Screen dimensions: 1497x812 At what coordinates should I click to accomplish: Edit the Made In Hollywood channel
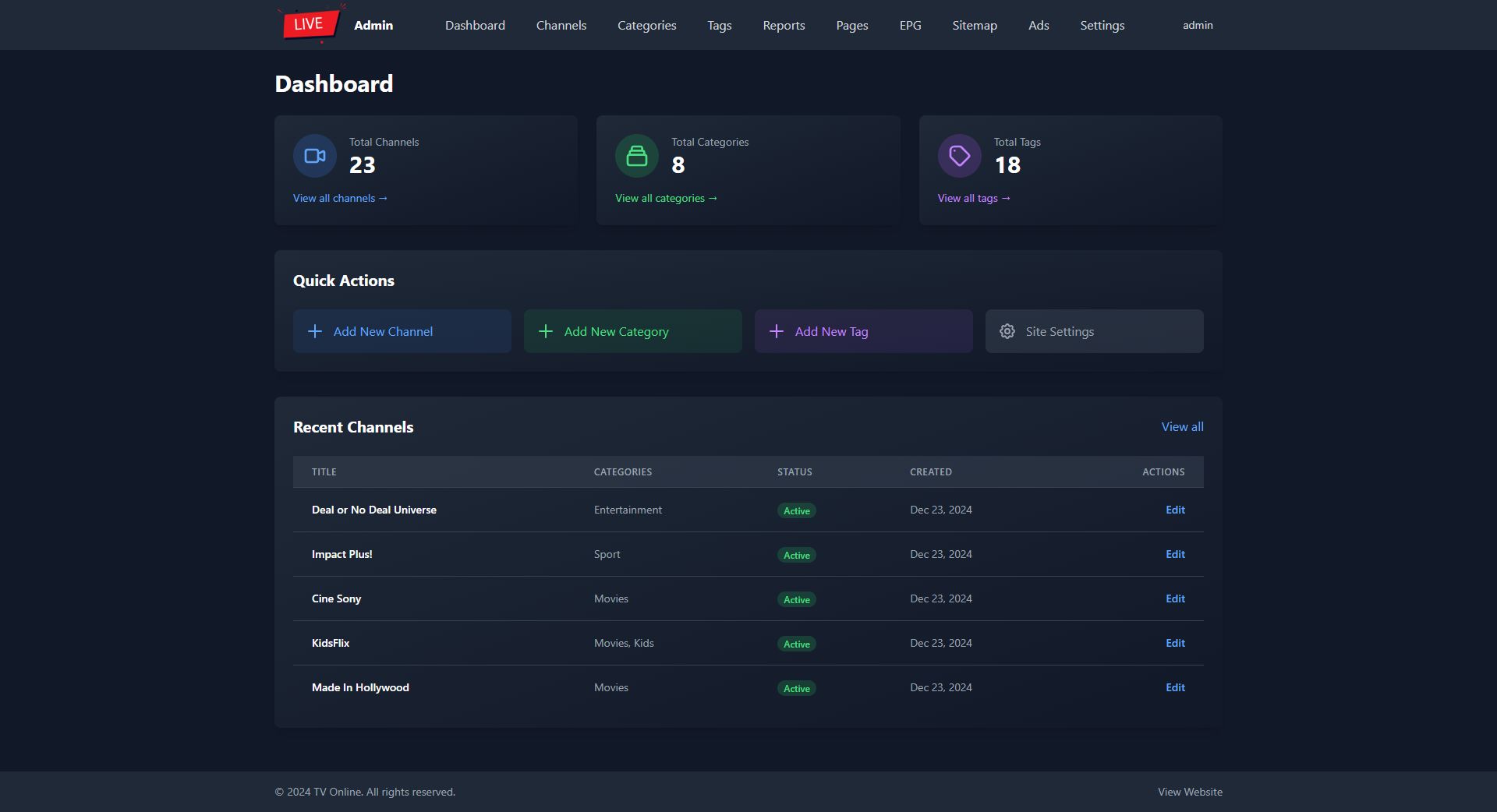click(x=1174, y=687)
